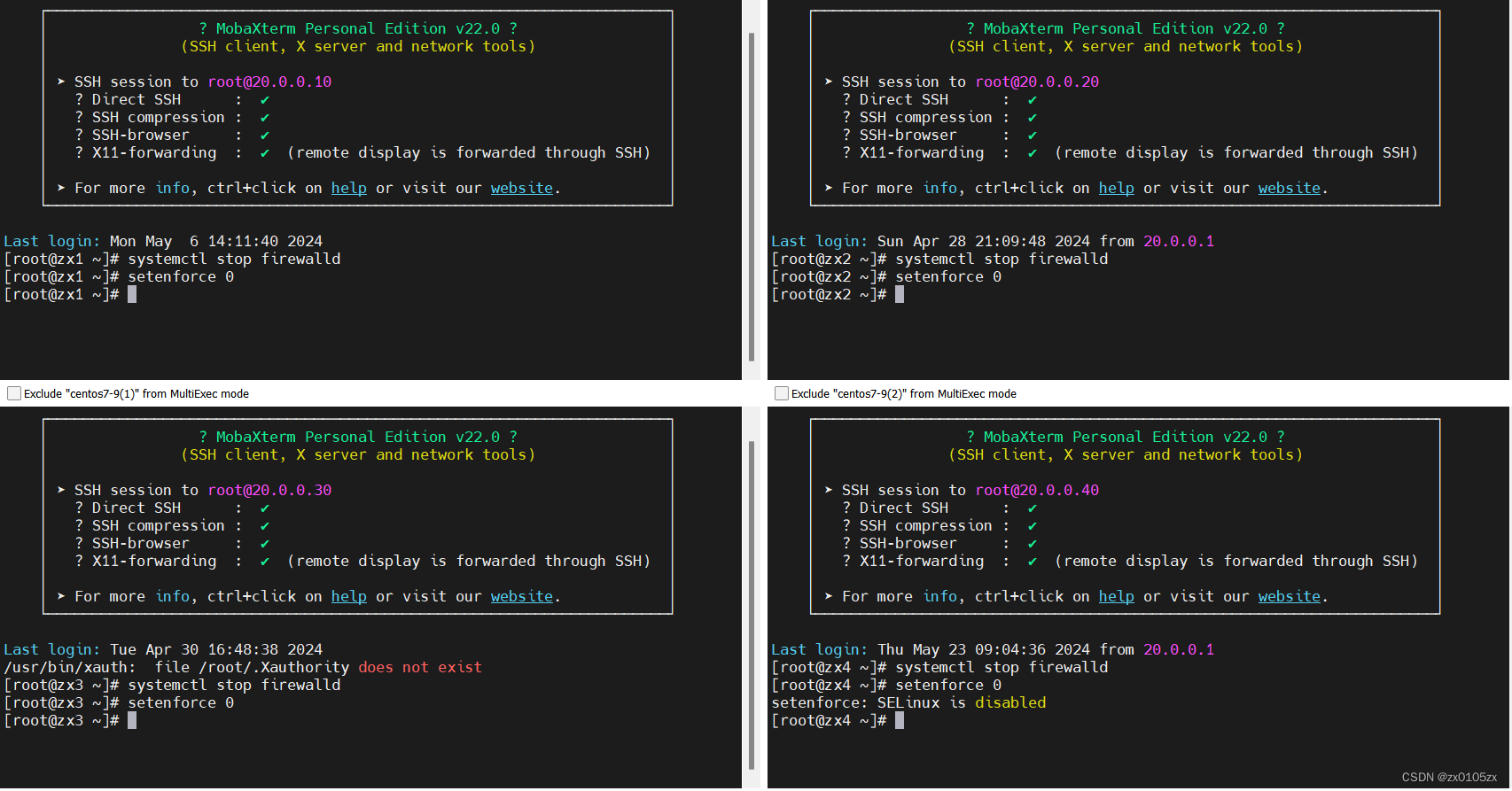Click 'systemctl stop firewalld' in zx1 terminal
Image resolution: width=1512 pixels, height=791 pixels.
pos(234,260)
